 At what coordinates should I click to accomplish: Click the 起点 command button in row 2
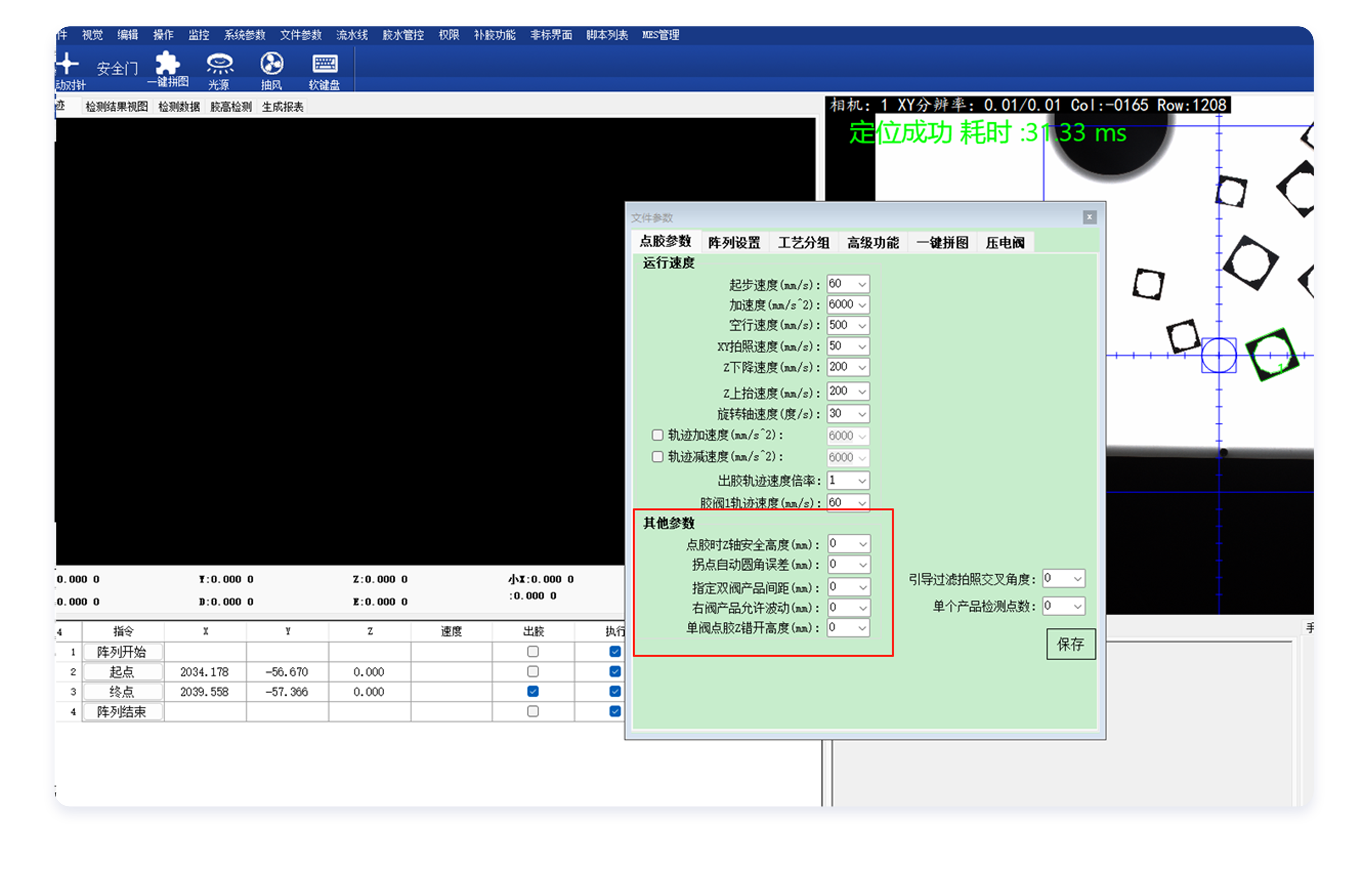pyautogui.click(x=122, y=671)
